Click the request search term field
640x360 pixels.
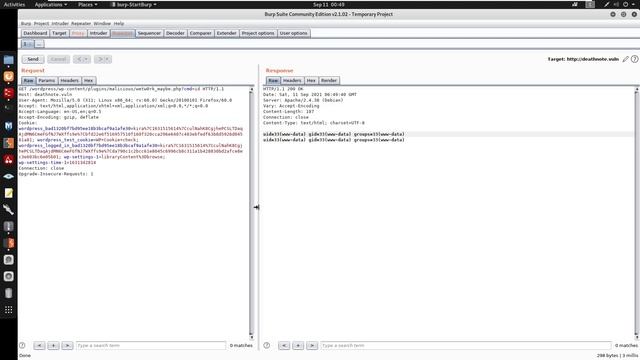[151, 345]
